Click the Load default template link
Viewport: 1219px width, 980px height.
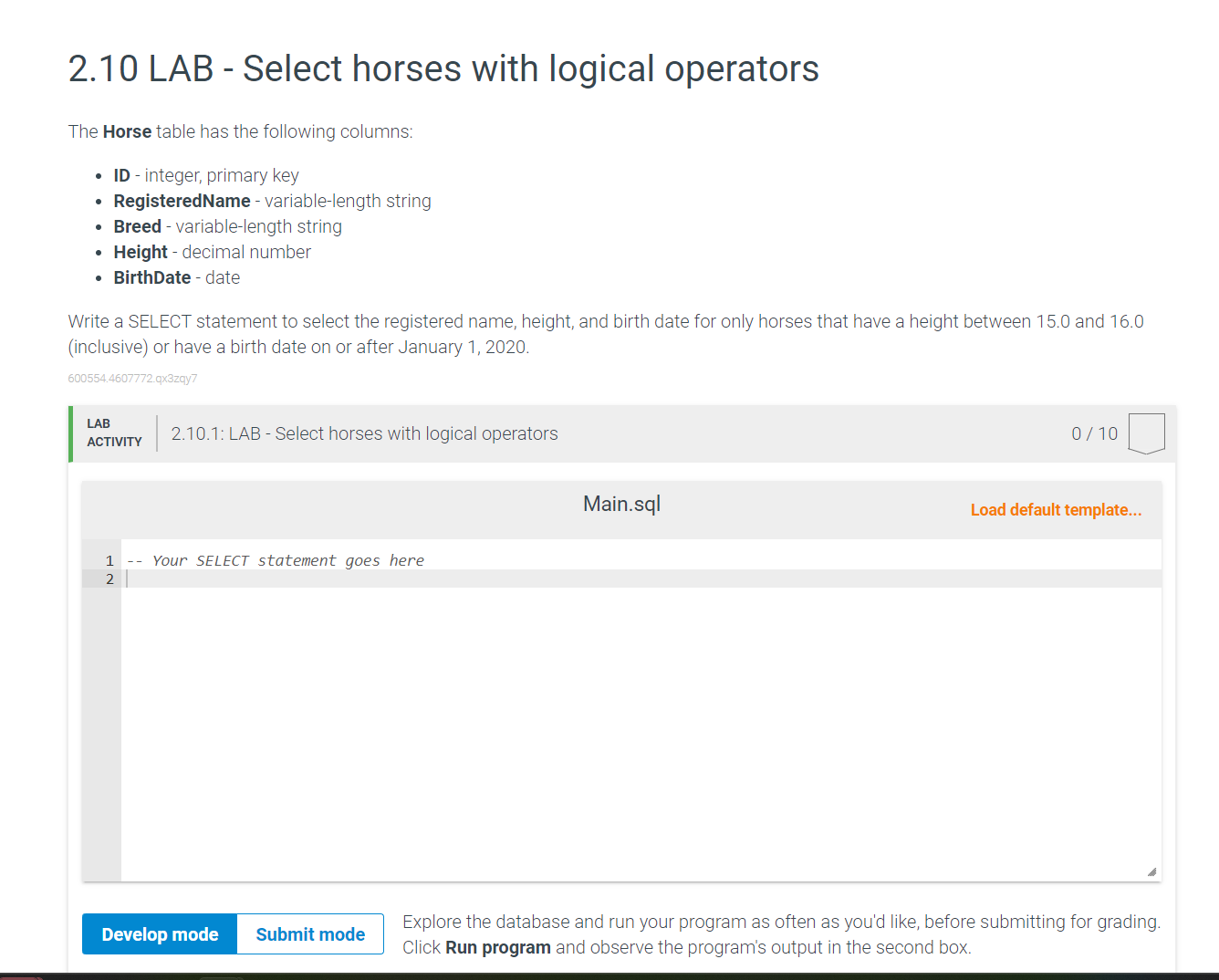1056,510
